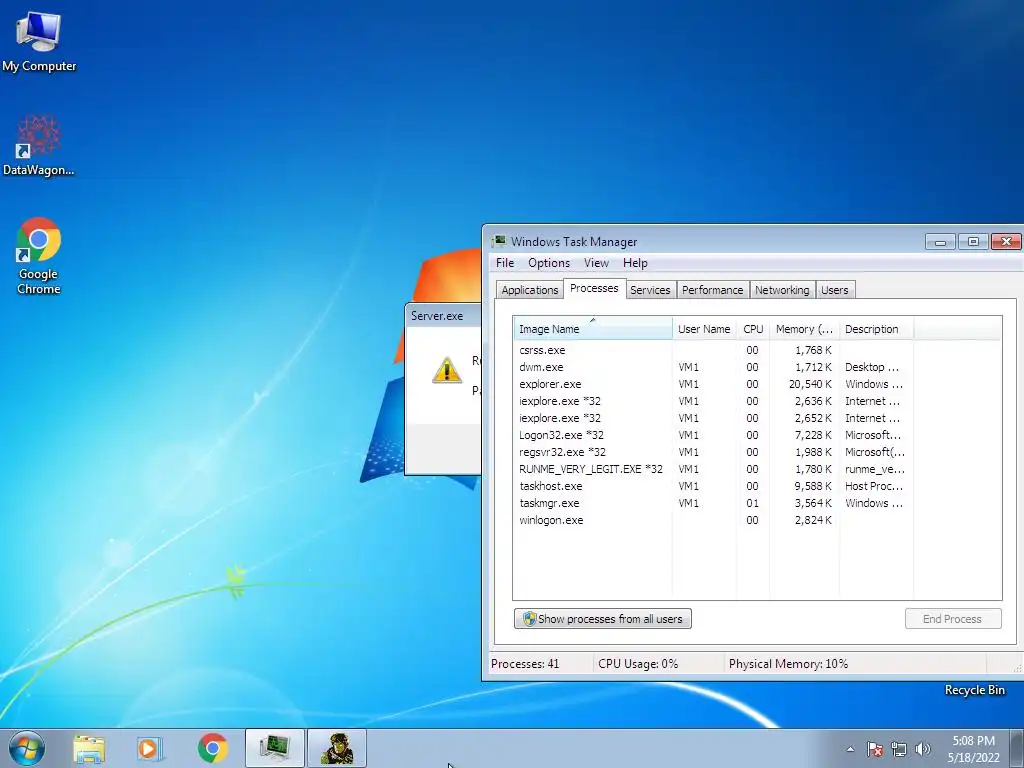Show hidden system tray icons

click(x=850, y=749)
